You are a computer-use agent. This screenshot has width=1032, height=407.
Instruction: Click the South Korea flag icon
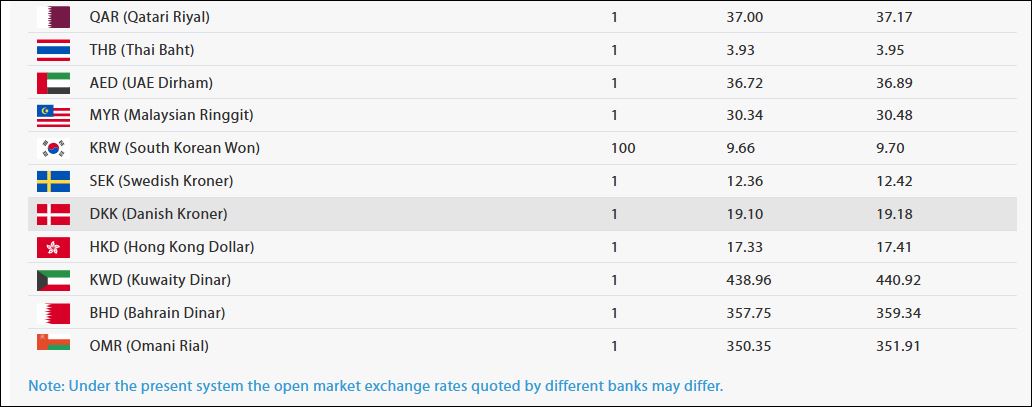[x=53, y=148]
